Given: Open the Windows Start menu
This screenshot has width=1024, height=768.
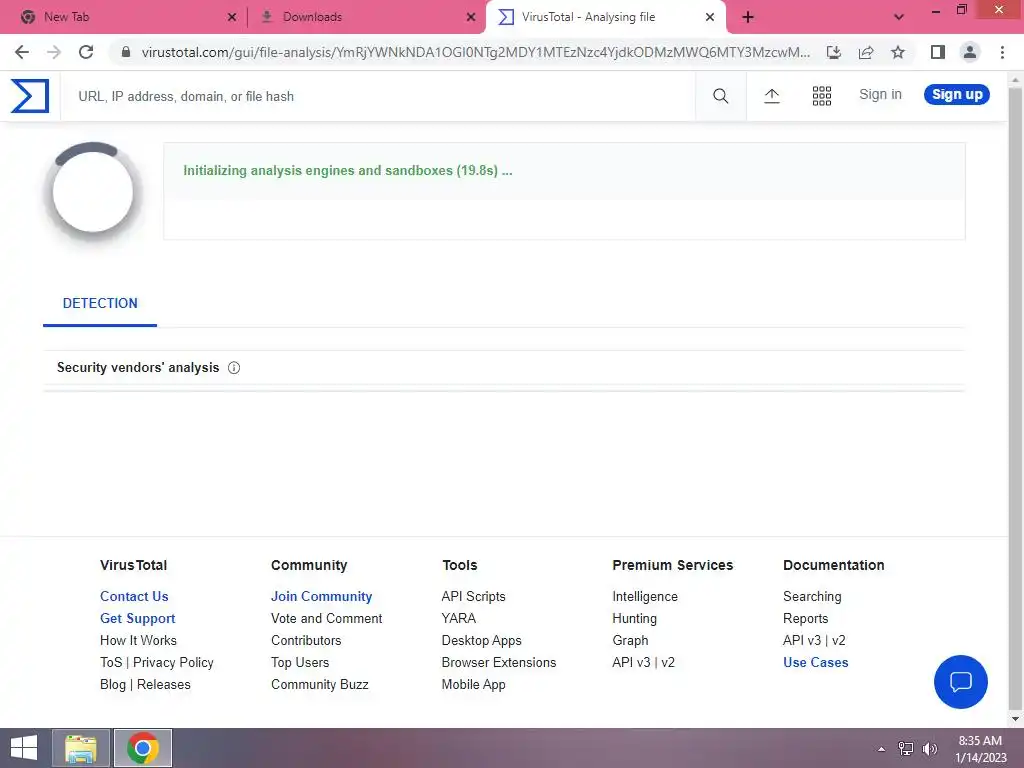Looking at the screenshot, I should (24, 748).
